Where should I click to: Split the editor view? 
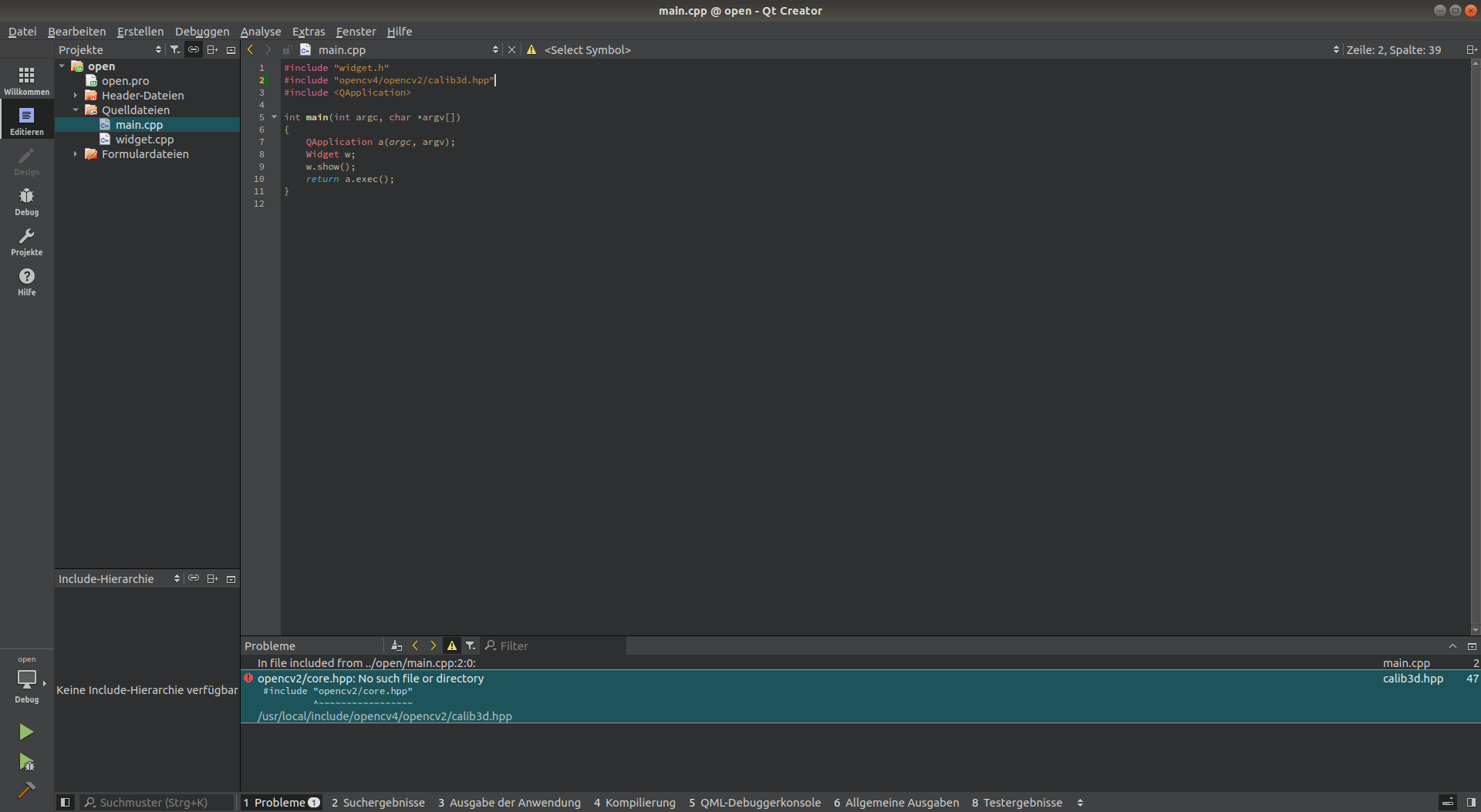pyautogui.click(x=1471, y=49)
